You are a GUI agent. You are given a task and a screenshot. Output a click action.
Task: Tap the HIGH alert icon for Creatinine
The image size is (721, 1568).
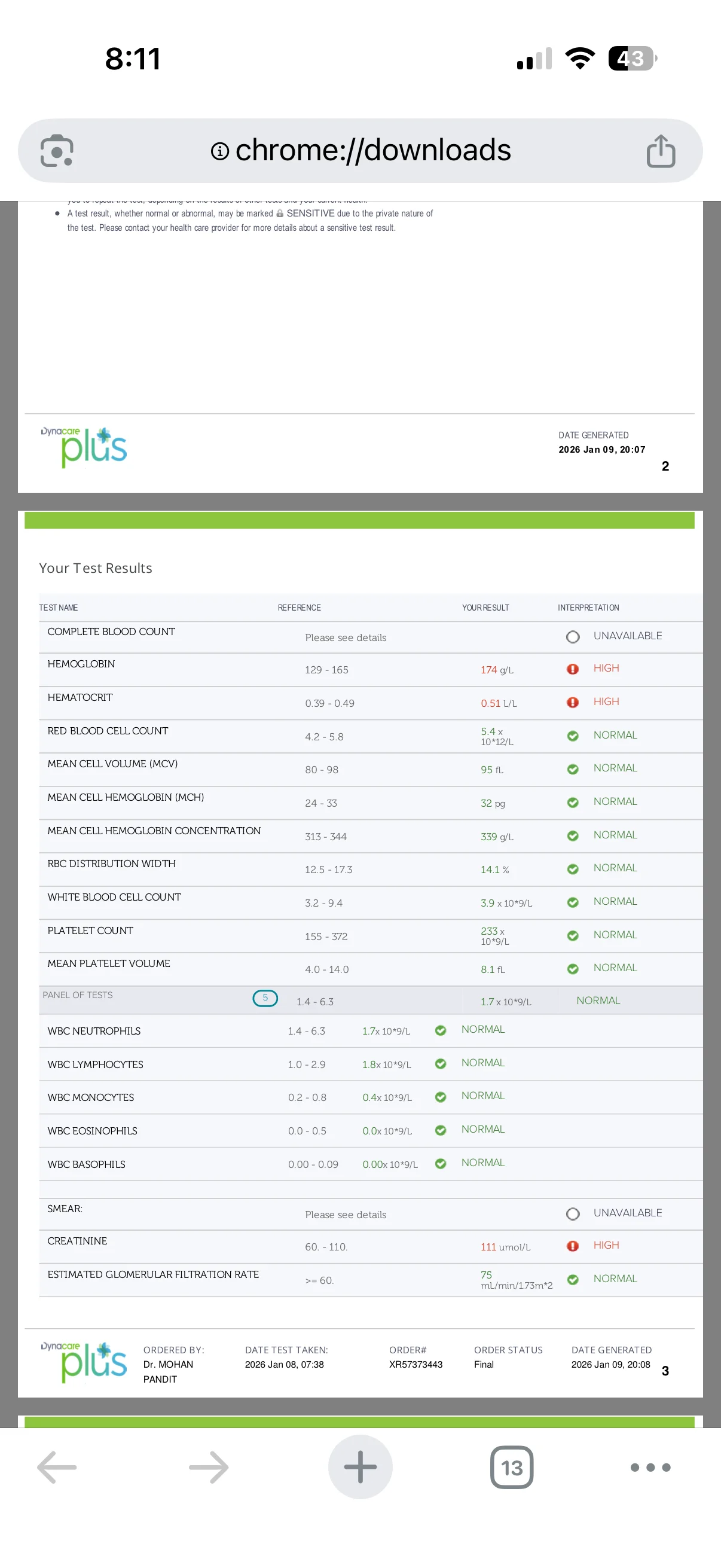tap(573, 1246)
